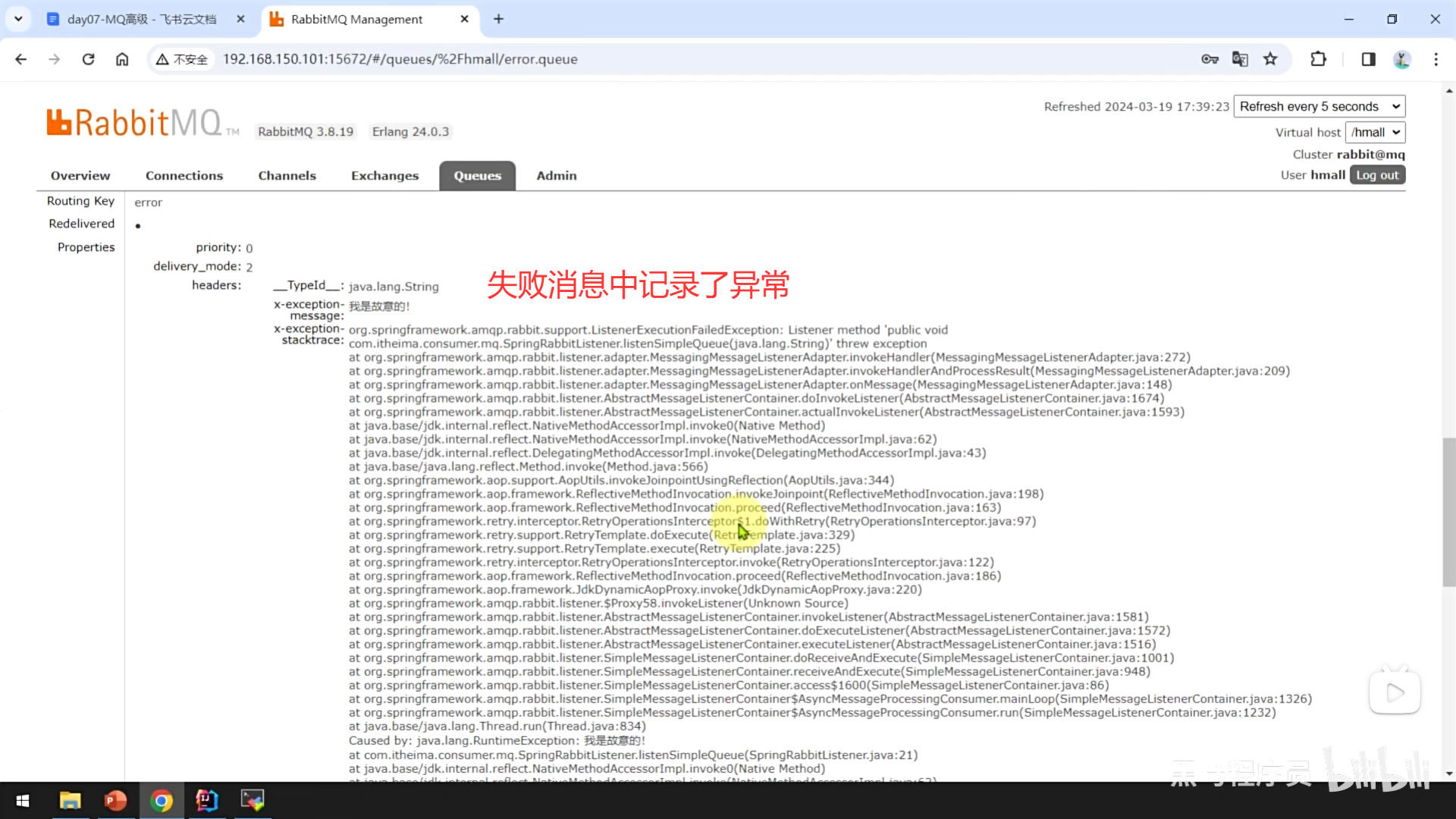The image size is (1456, 819).
Task: Click the page vertical scrollbar thumb
Action: (1448, 512)
